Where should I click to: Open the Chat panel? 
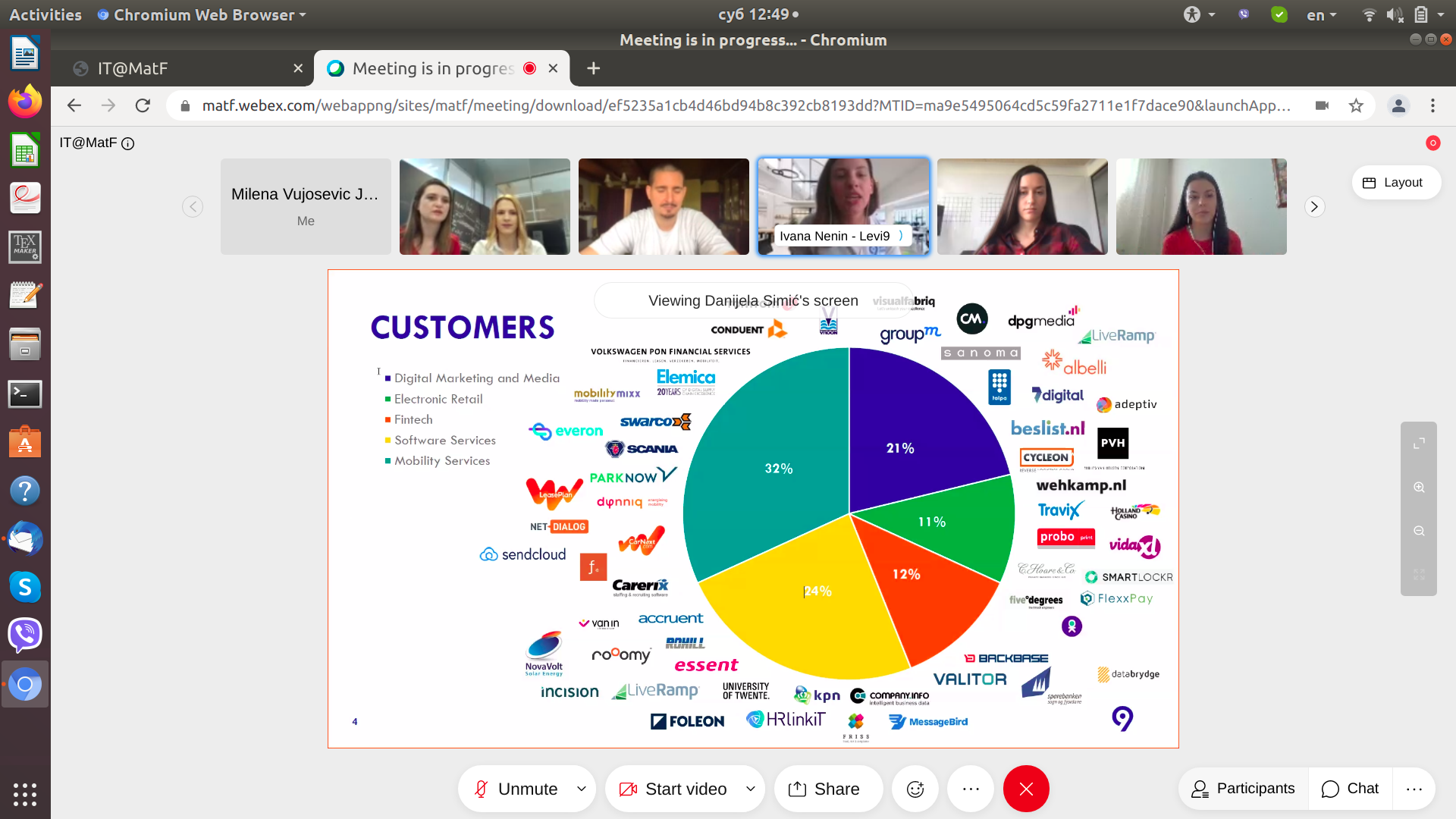pyautogui.click(x=1350, y=789)
